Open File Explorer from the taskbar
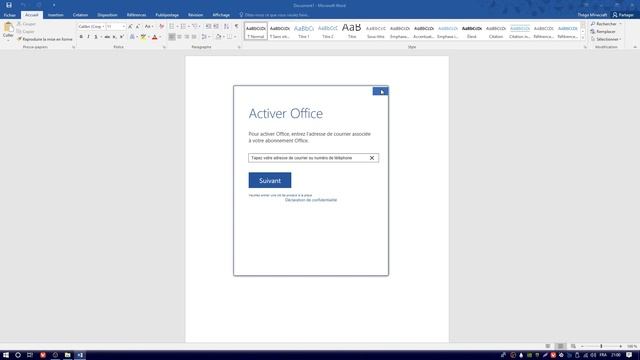Screen dimensions: 640x360 [x=67, y=355]
